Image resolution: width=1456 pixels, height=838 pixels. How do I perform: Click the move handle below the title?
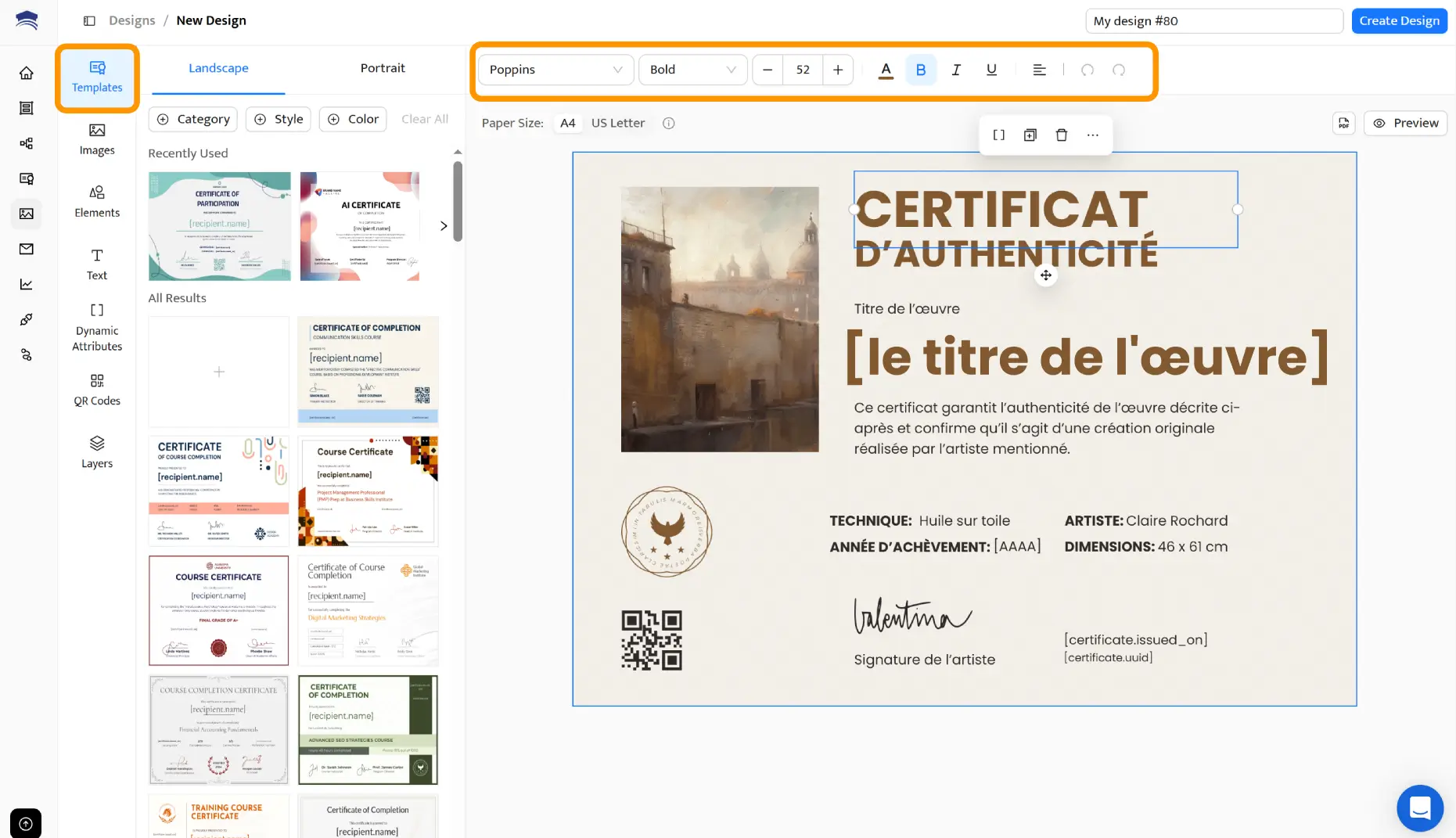tap(1046, 275)
